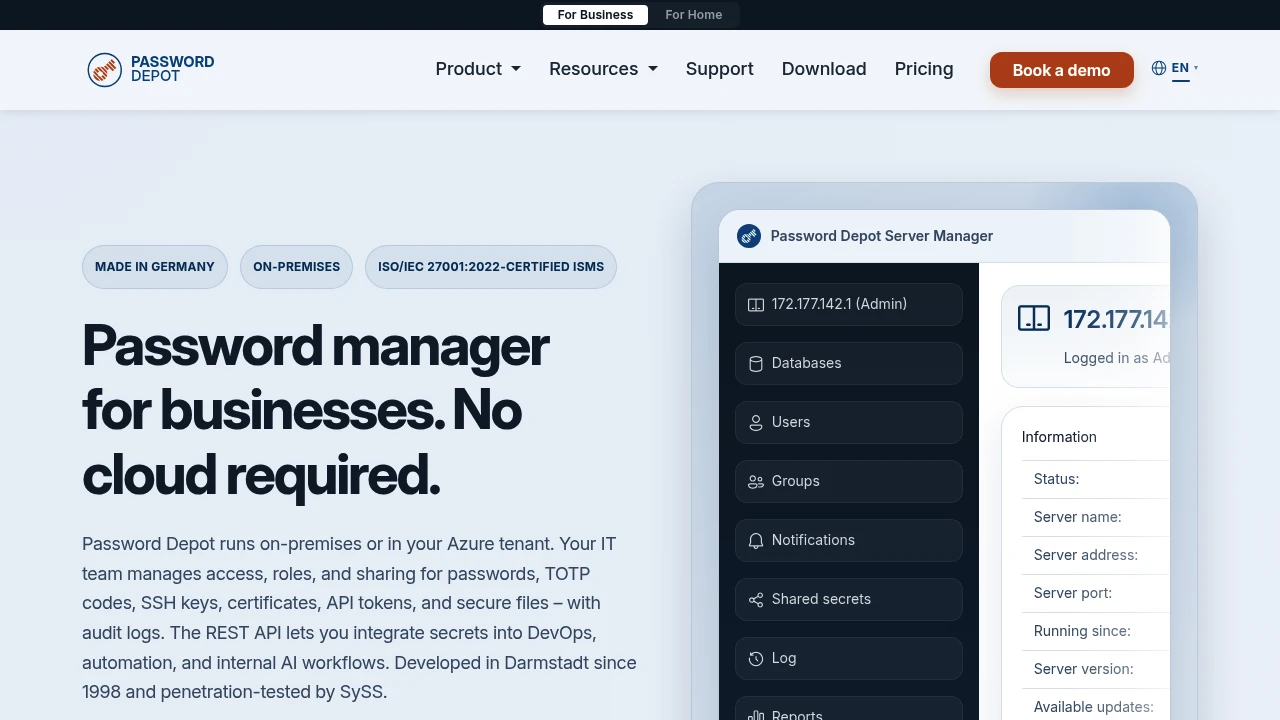
Task: Switch to the For Business tab
Action: pyautogui.click(x=595, y=15)
